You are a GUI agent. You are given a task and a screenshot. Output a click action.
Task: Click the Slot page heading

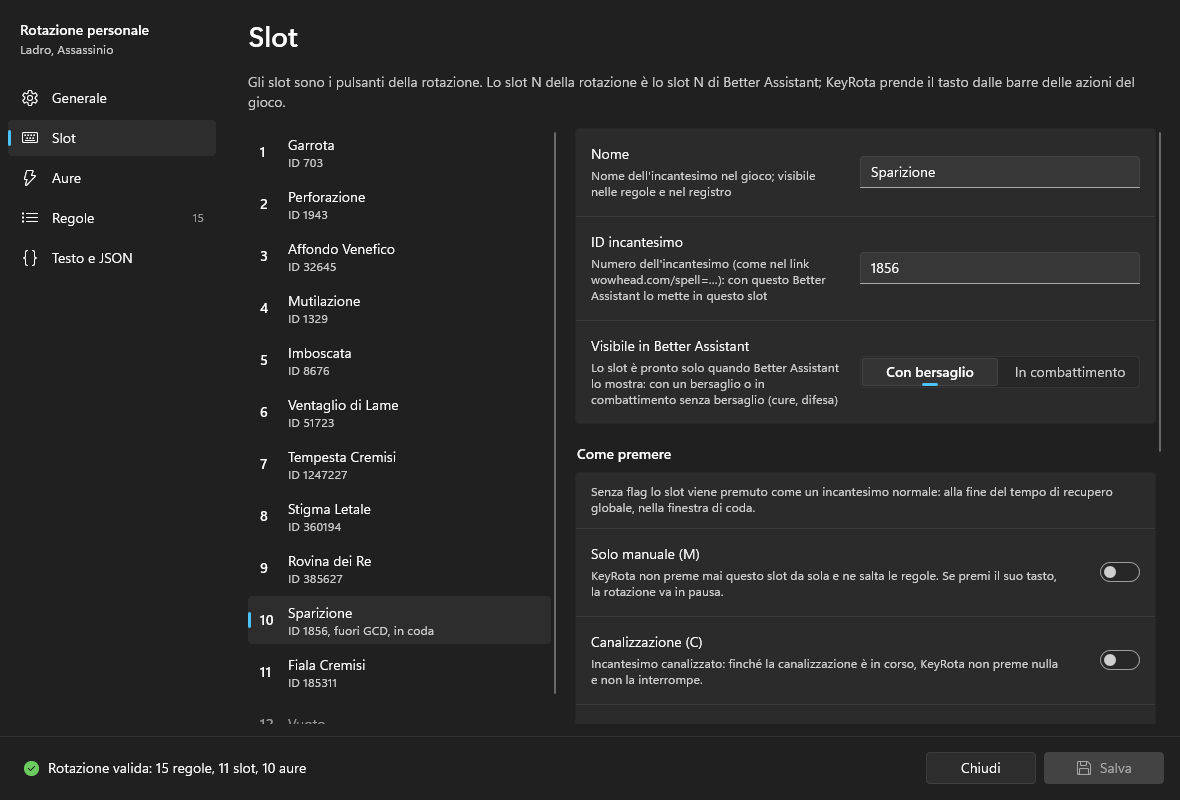click(273, 37)
